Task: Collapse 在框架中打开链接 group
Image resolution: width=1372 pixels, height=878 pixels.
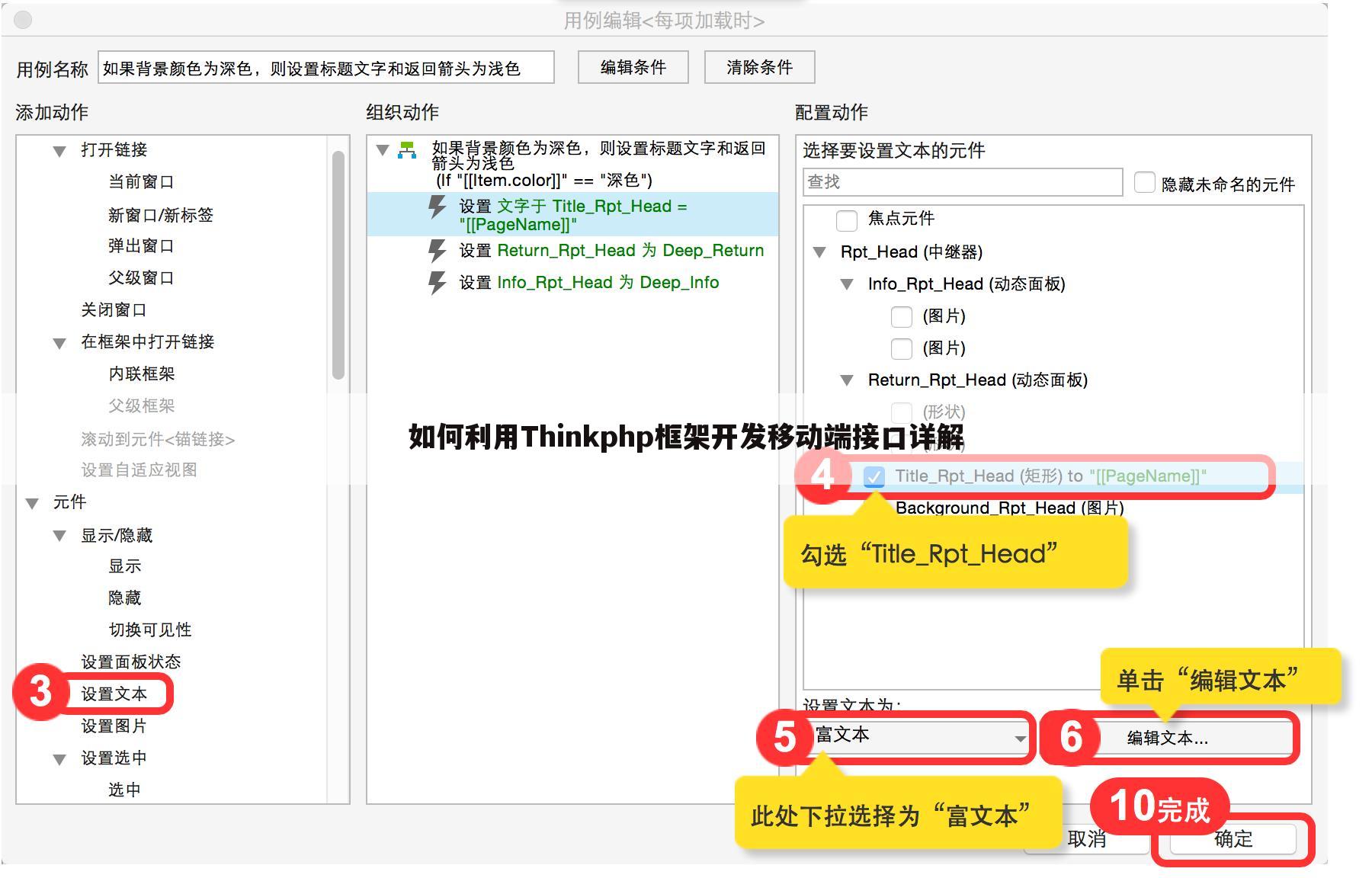Action: coord(59,343)
